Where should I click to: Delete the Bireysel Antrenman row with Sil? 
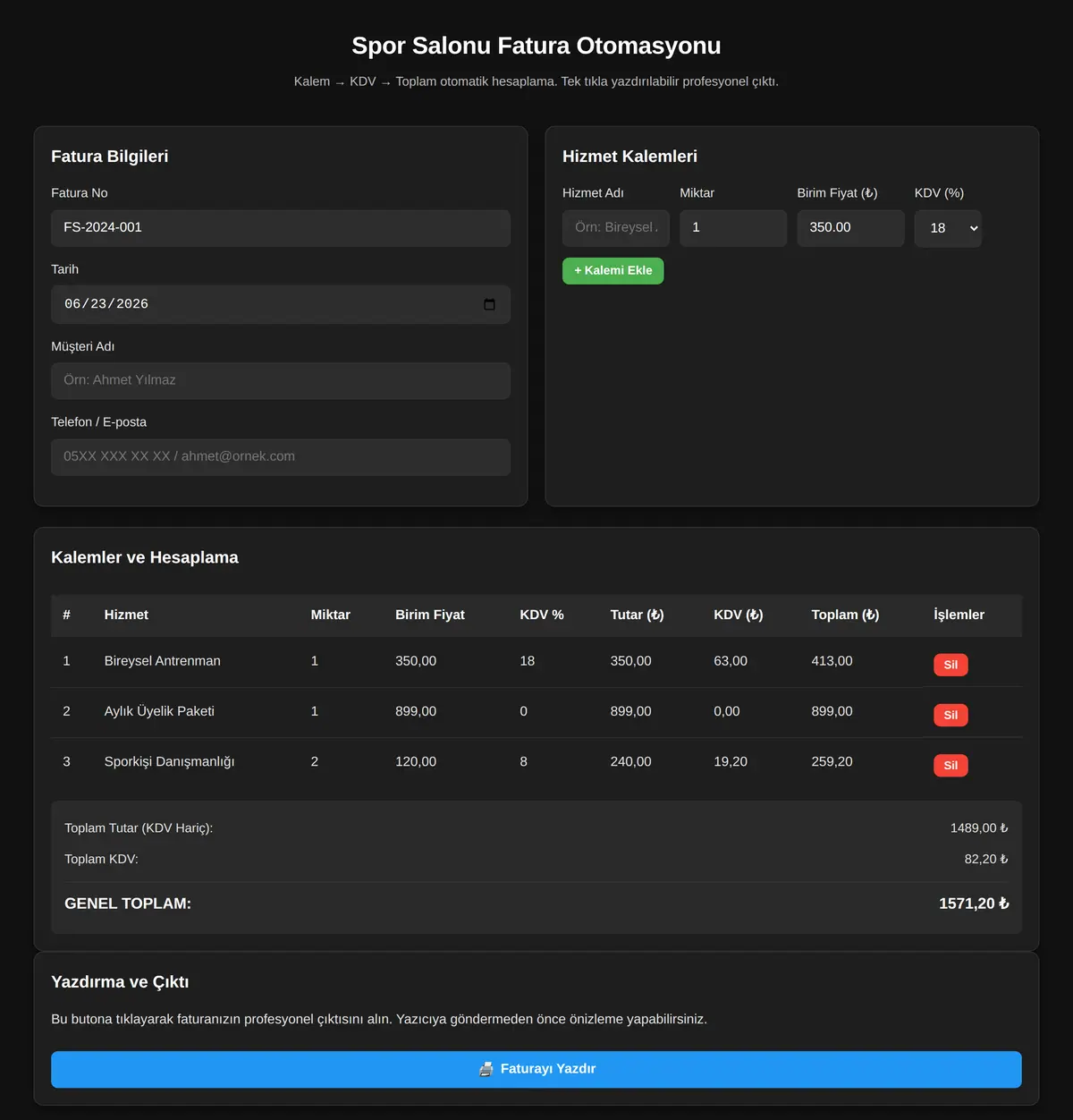tap(950, 665)
